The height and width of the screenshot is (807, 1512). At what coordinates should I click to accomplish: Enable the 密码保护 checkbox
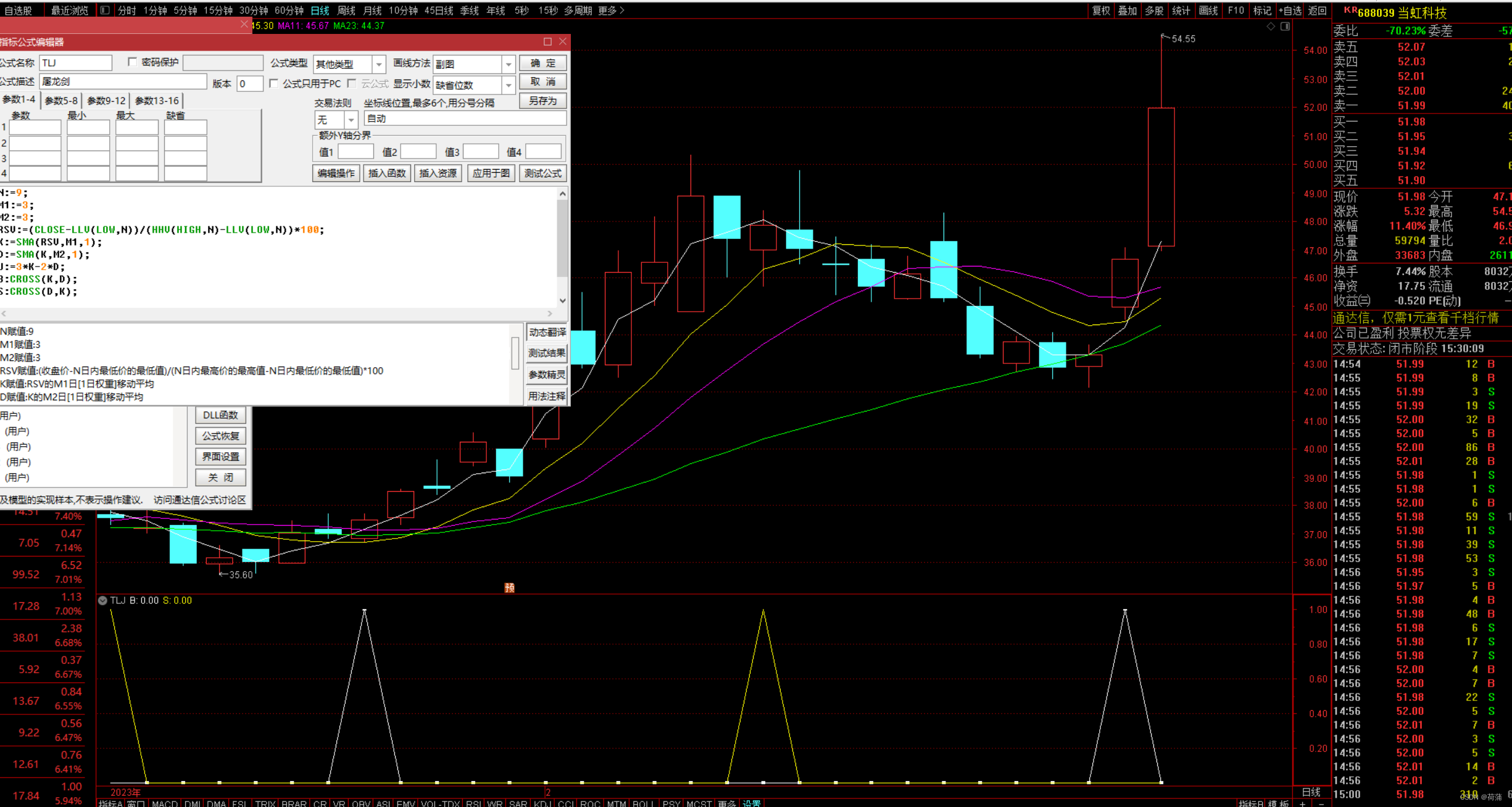(x=132, y=62)
